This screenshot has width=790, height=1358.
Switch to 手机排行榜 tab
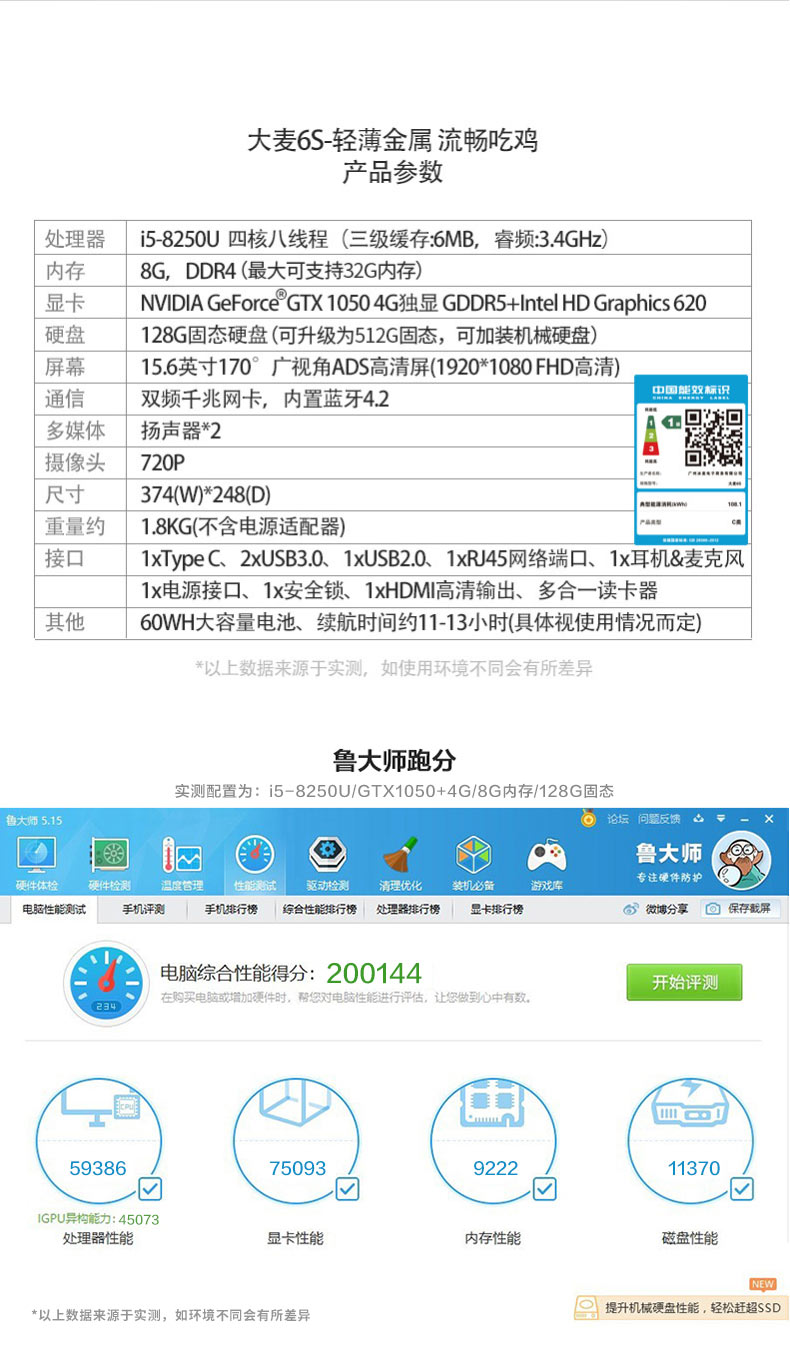coord(231,909)
